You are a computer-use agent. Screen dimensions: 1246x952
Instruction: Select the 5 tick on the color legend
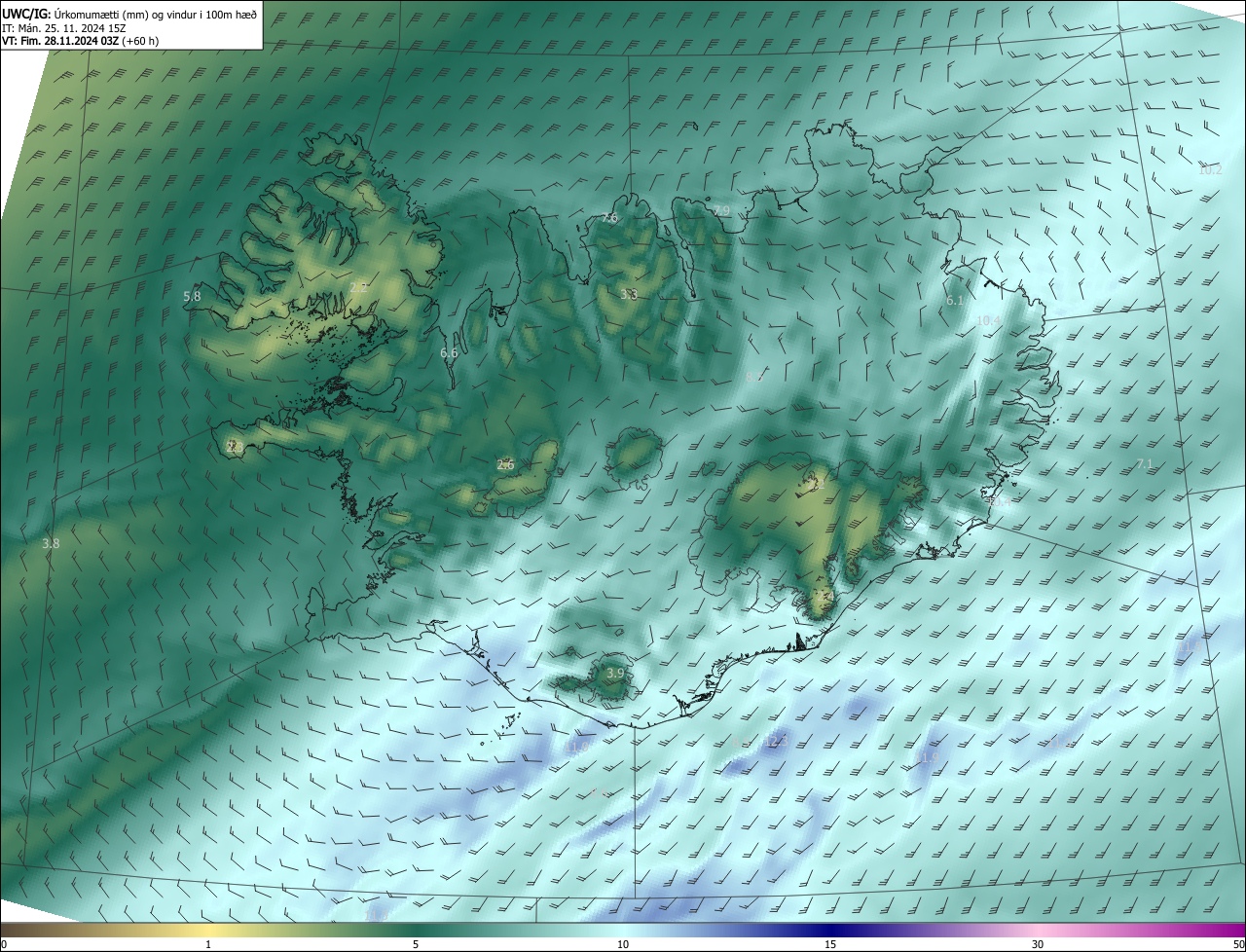point(416,944)
